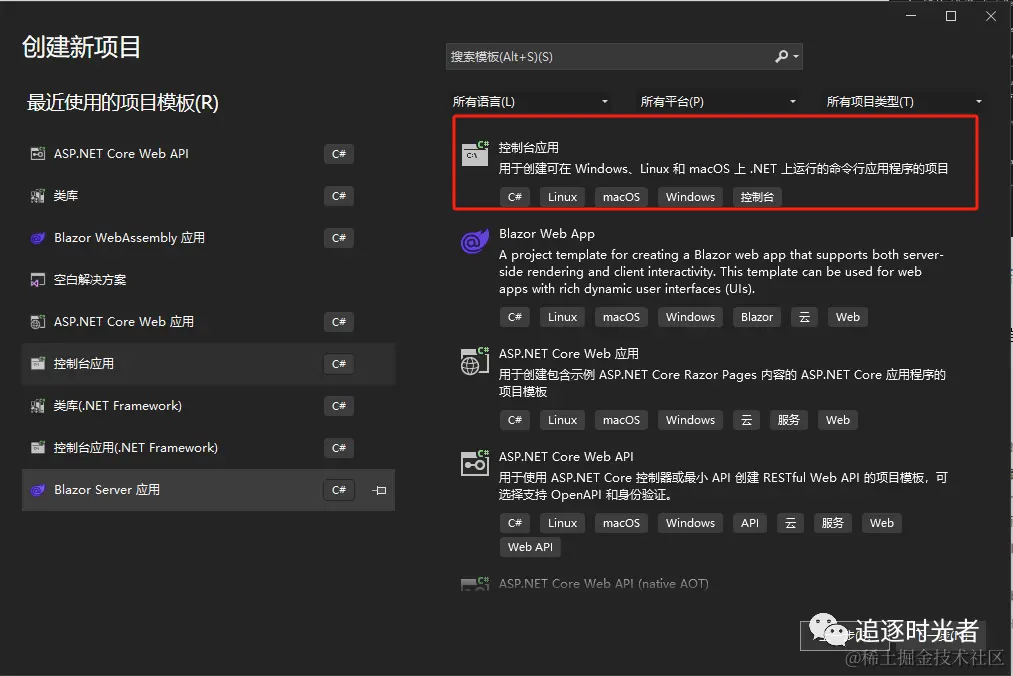Click the 控制台 tag on console template
Screen dimensions: 1013x676
pos(757,197)
